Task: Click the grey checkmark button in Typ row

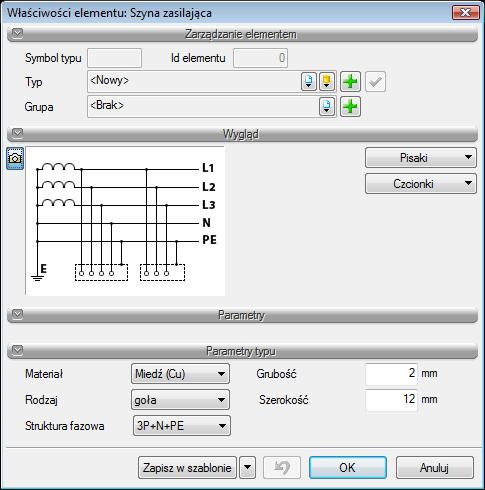Action: pos(375,82)
